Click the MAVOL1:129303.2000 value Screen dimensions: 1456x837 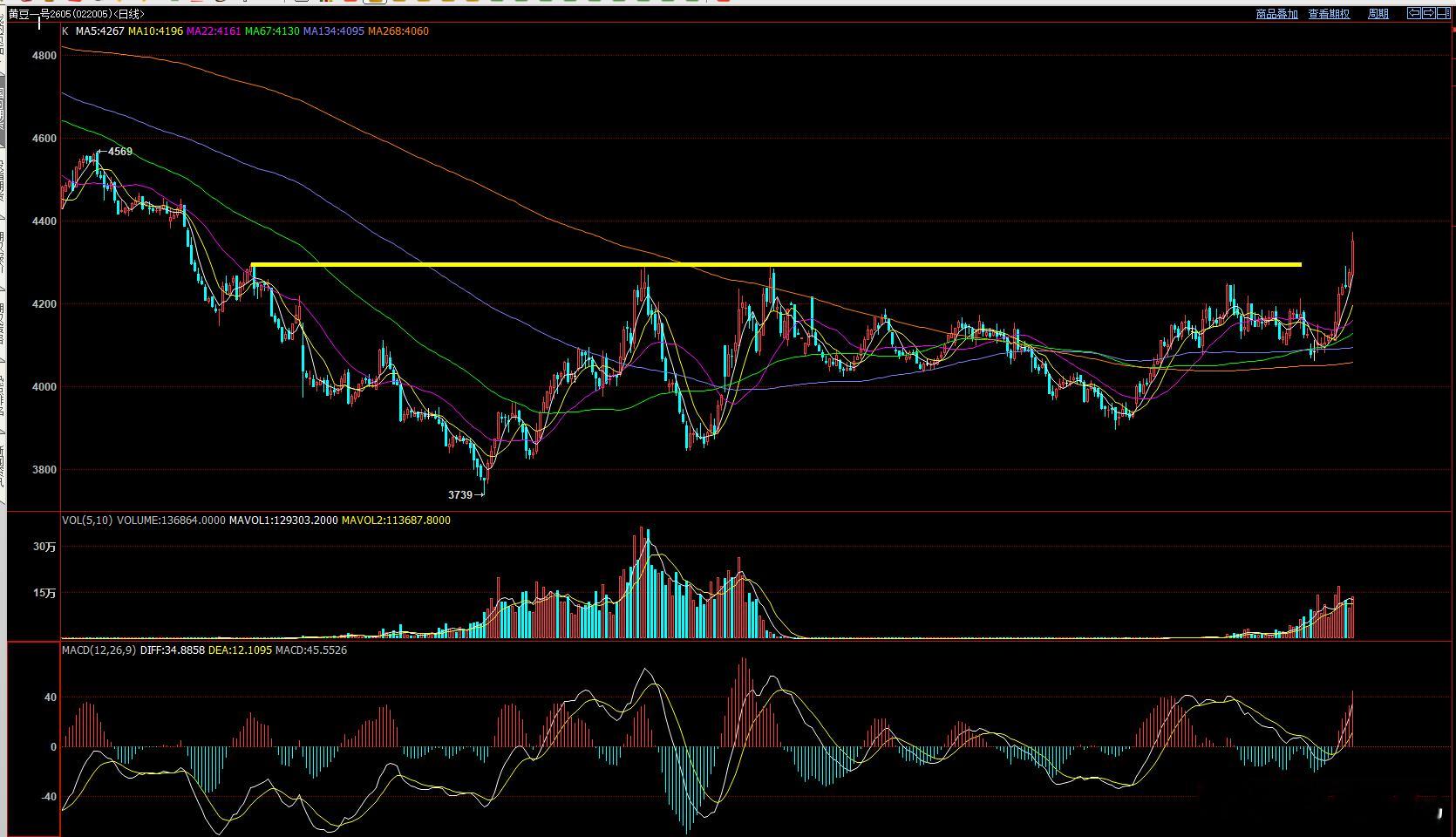click(x=283, y=521)
